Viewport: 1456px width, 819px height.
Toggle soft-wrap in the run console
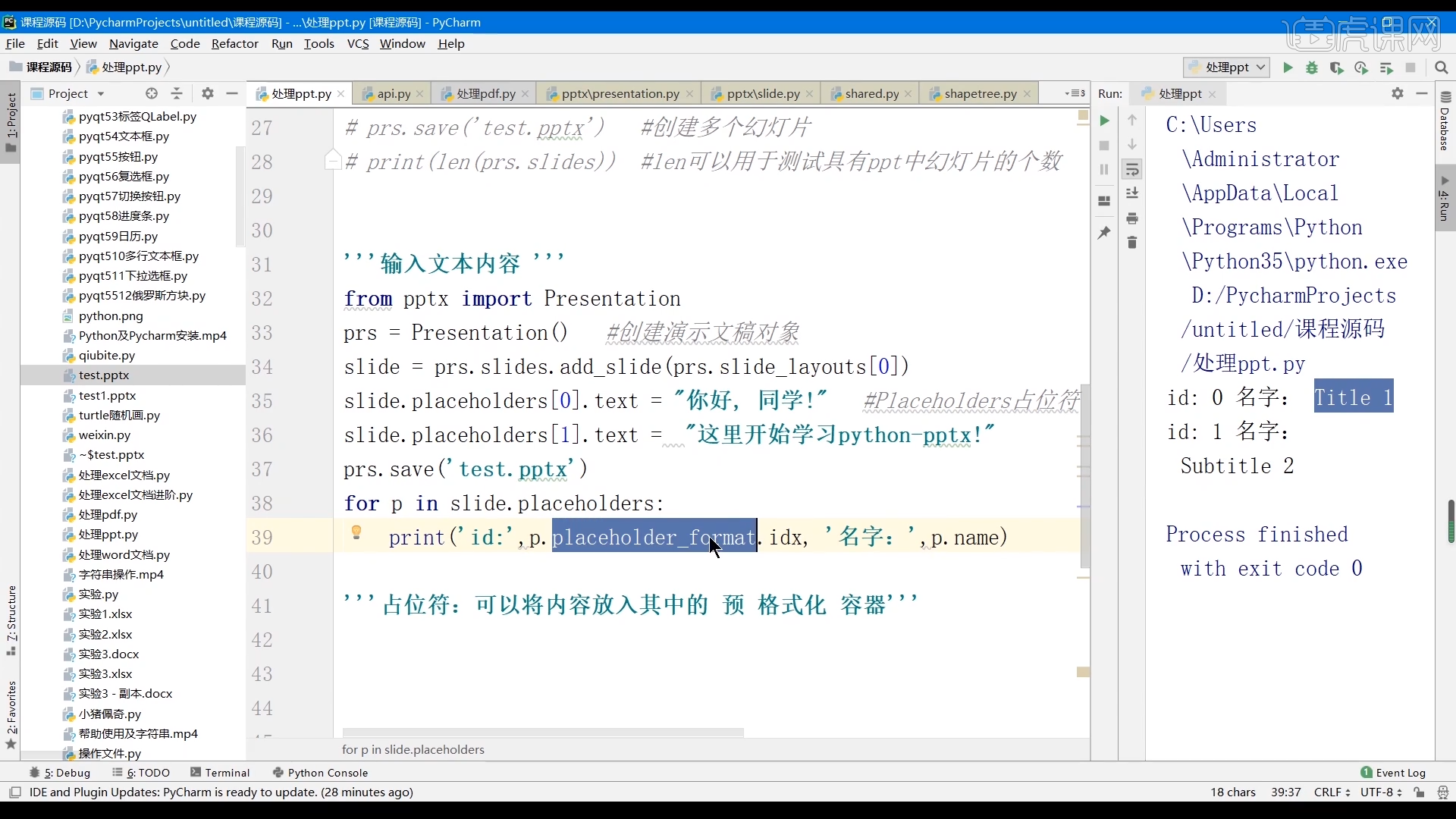[x=1132, y=170]
